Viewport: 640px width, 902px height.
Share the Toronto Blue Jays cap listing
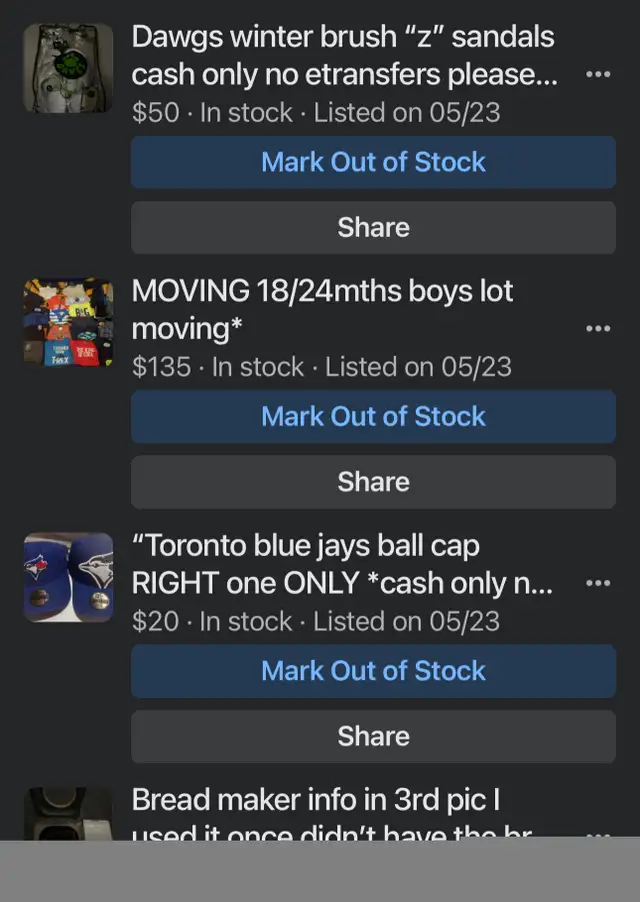[x=373, y=736]
